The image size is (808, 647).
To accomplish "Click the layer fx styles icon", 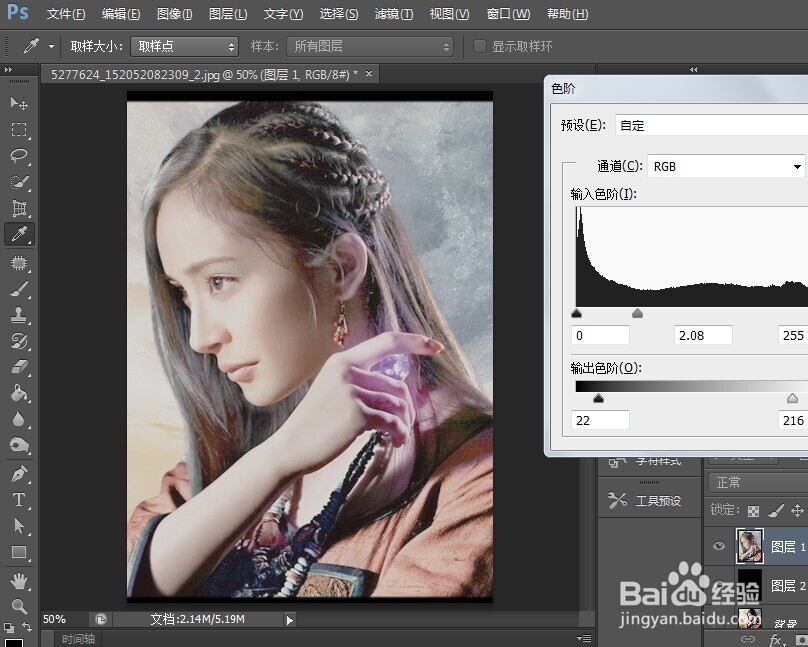I will tap(776, 640).
